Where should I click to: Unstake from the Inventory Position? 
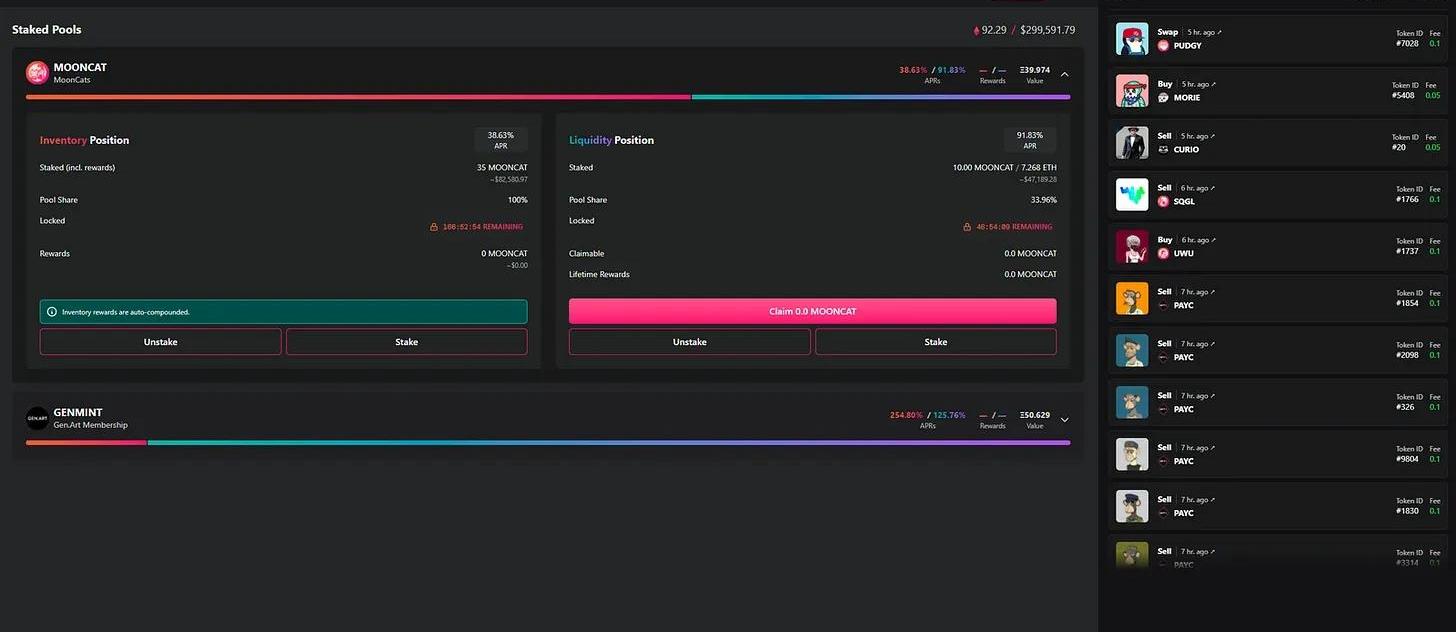pyautogui.click(x=160, y=342)
